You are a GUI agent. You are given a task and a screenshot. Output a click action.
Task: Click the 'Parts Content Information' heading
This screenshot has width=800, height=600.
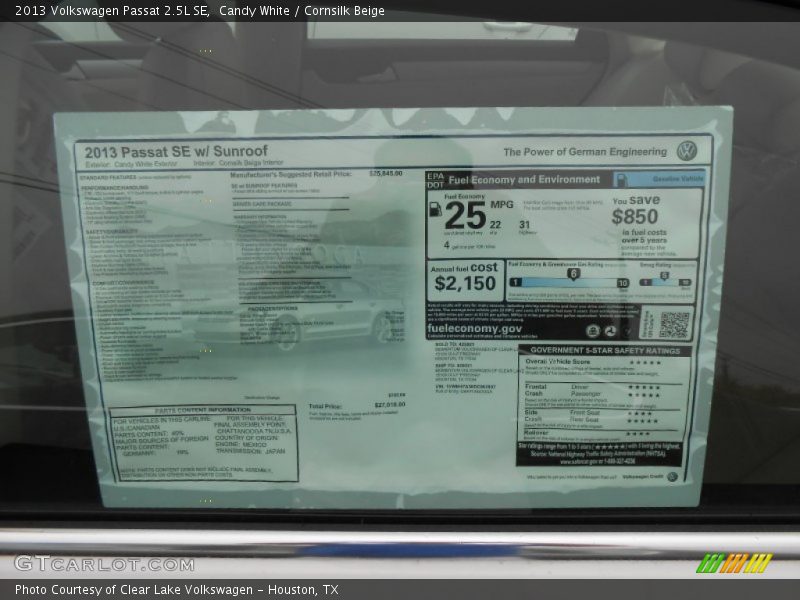[203, 410]
